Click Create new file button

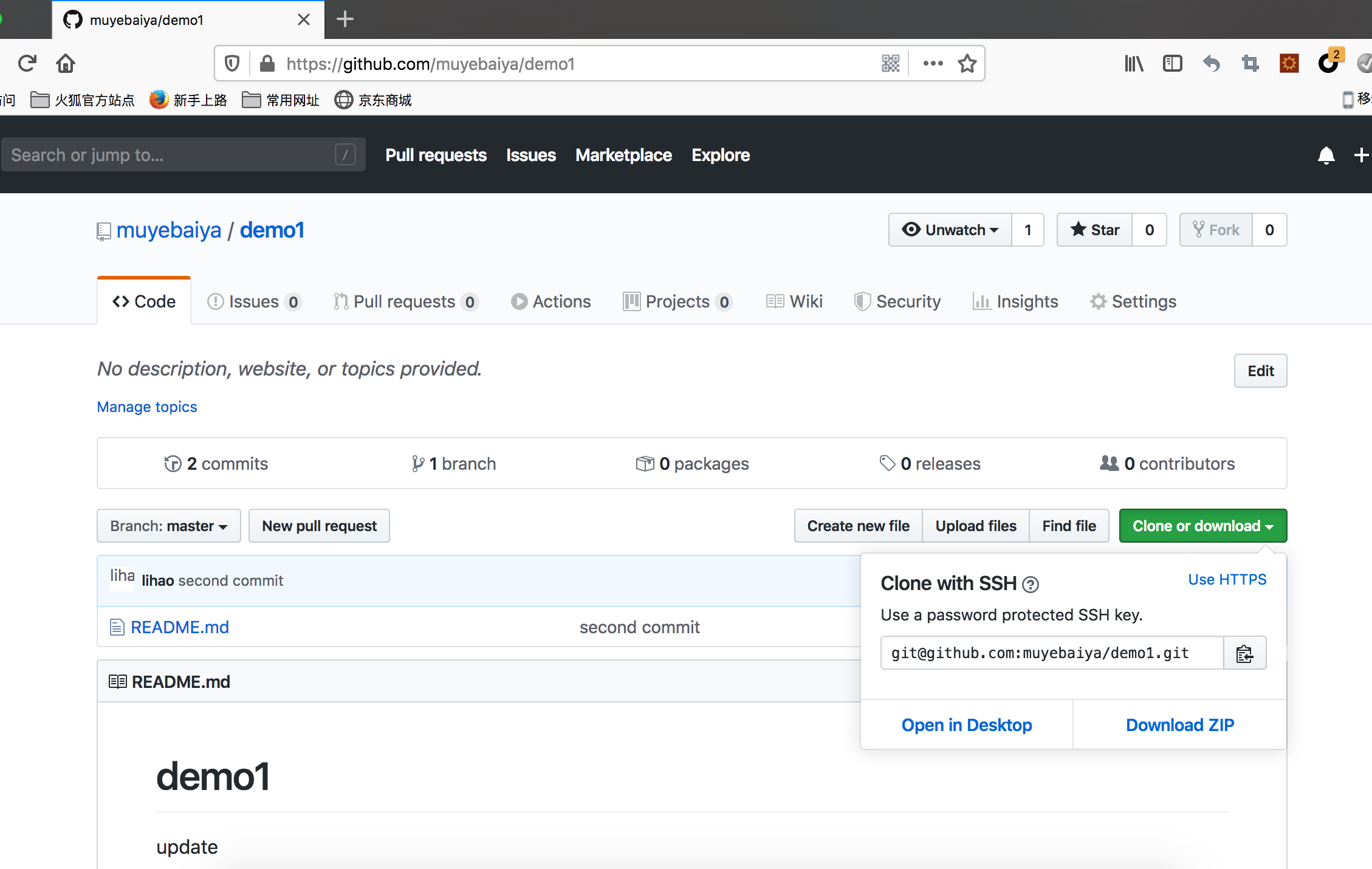859,526
